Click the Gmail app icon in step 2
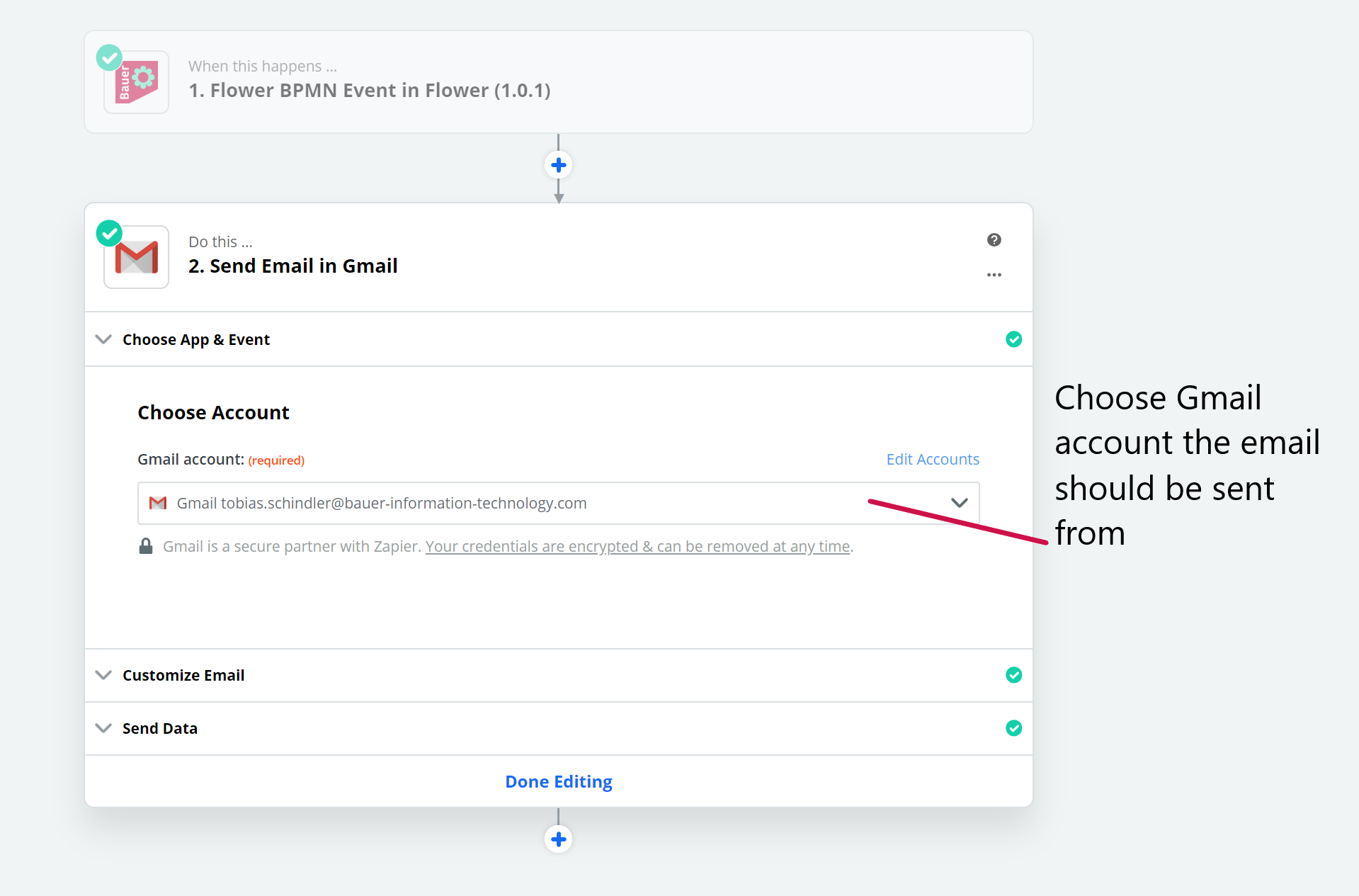The height and width of the screenshot is (896, 1359). coord(136,257)
